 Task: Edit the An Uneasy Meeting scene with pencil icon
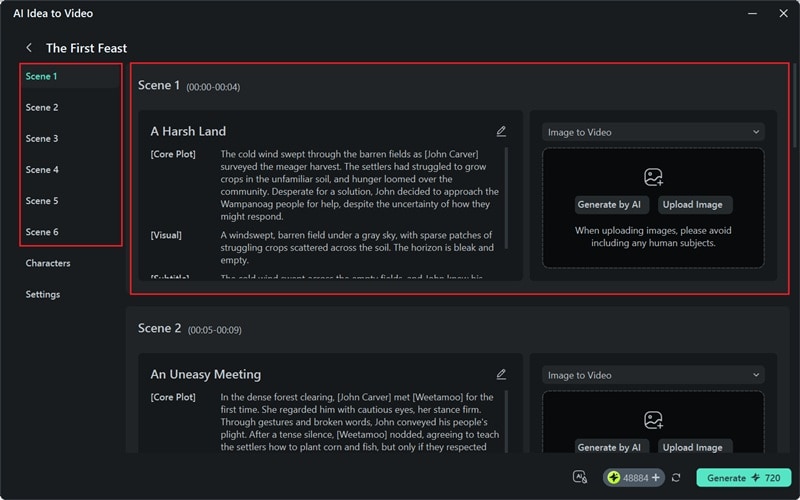pos(501,374)
